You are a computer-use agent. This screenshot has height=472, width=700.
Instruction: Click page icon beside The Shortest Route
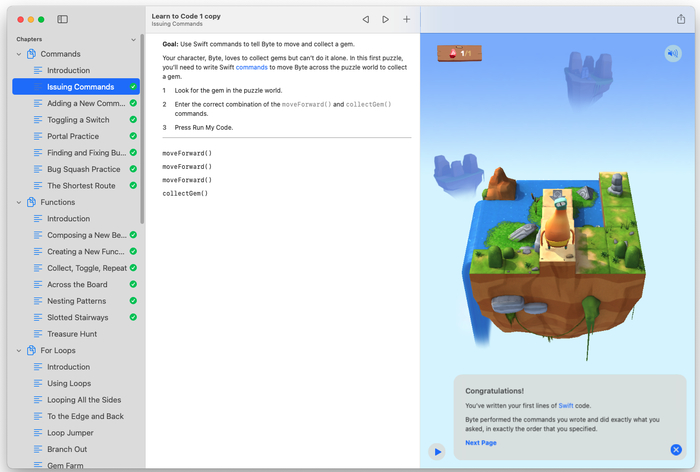click(38, 186)
